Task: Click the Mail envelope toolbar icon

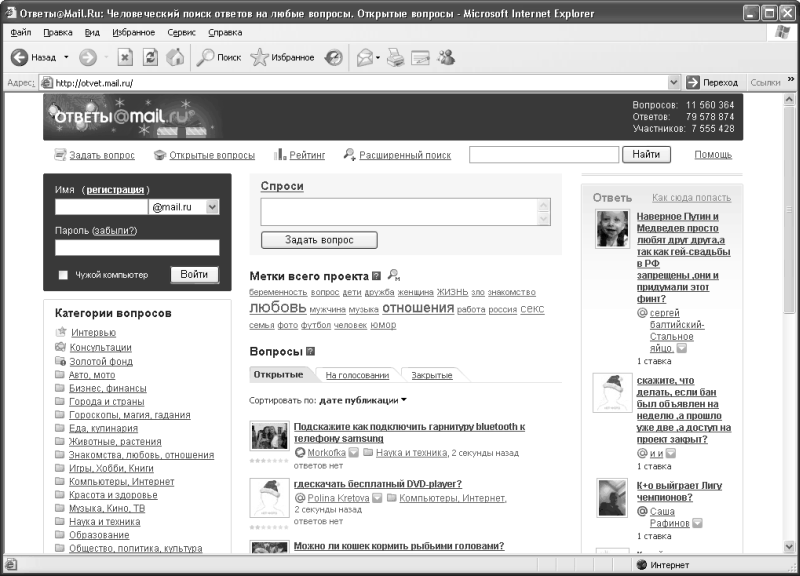Action: click(x=364, y=58)
